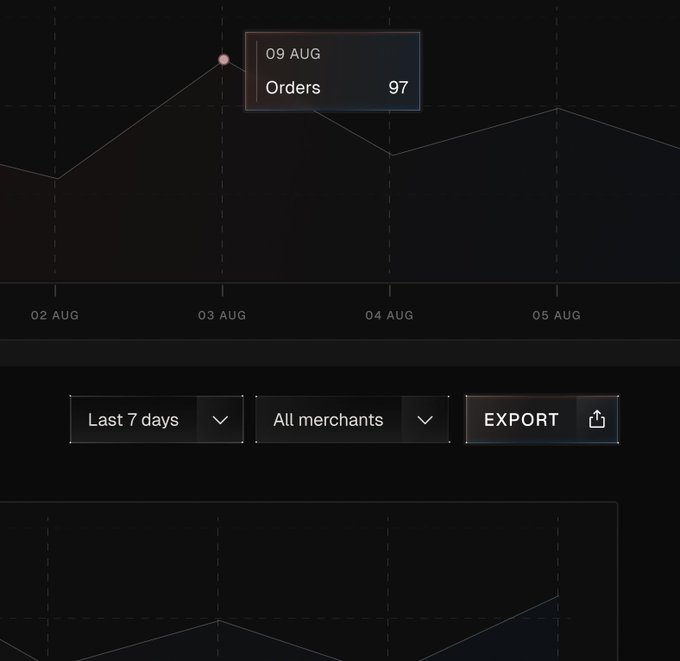Viewport: 680px width, 661px height.
Task: Select the highlighted data point on chart
Action: 224,59
